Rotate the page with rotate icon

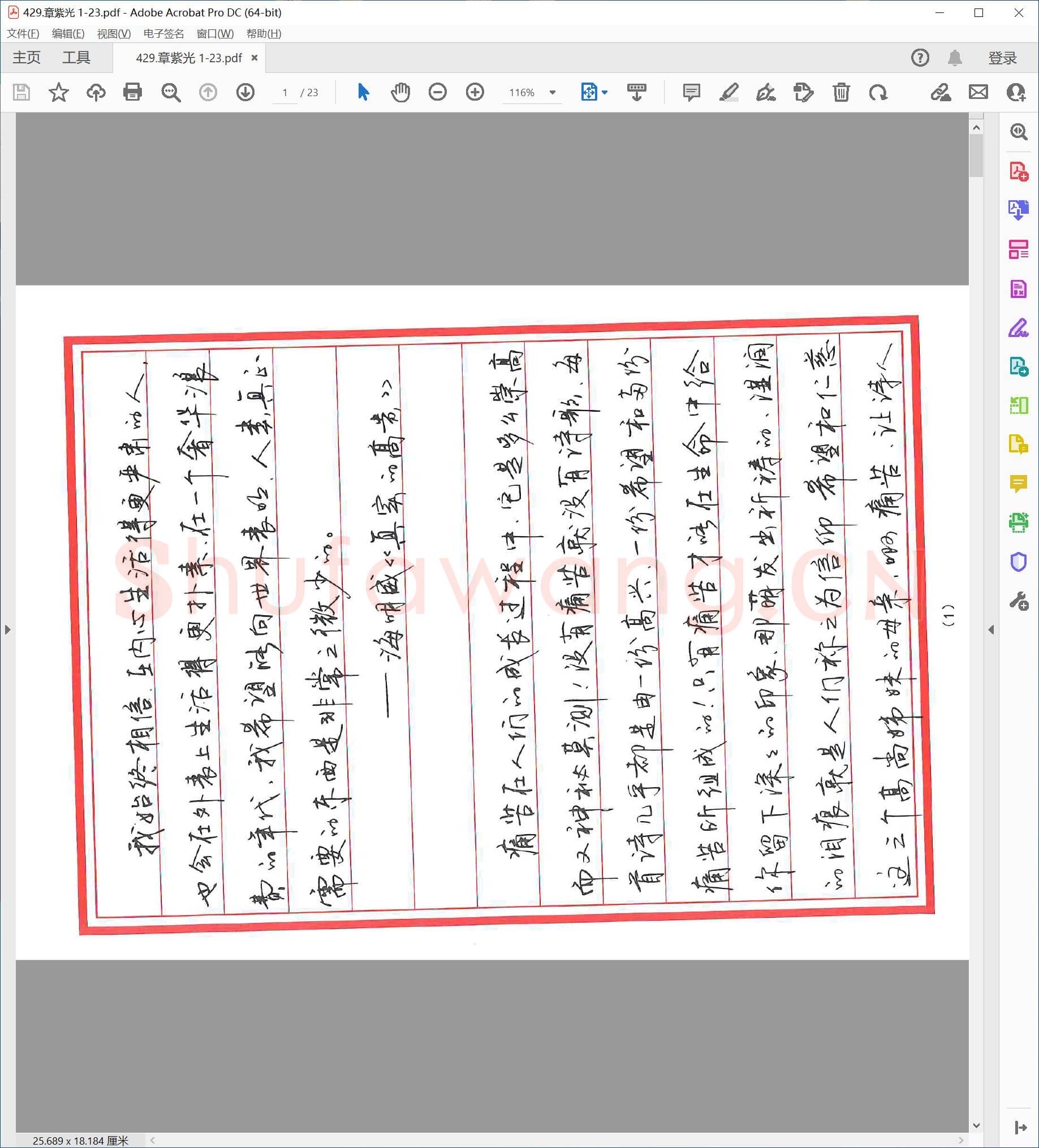pos(878,92)
